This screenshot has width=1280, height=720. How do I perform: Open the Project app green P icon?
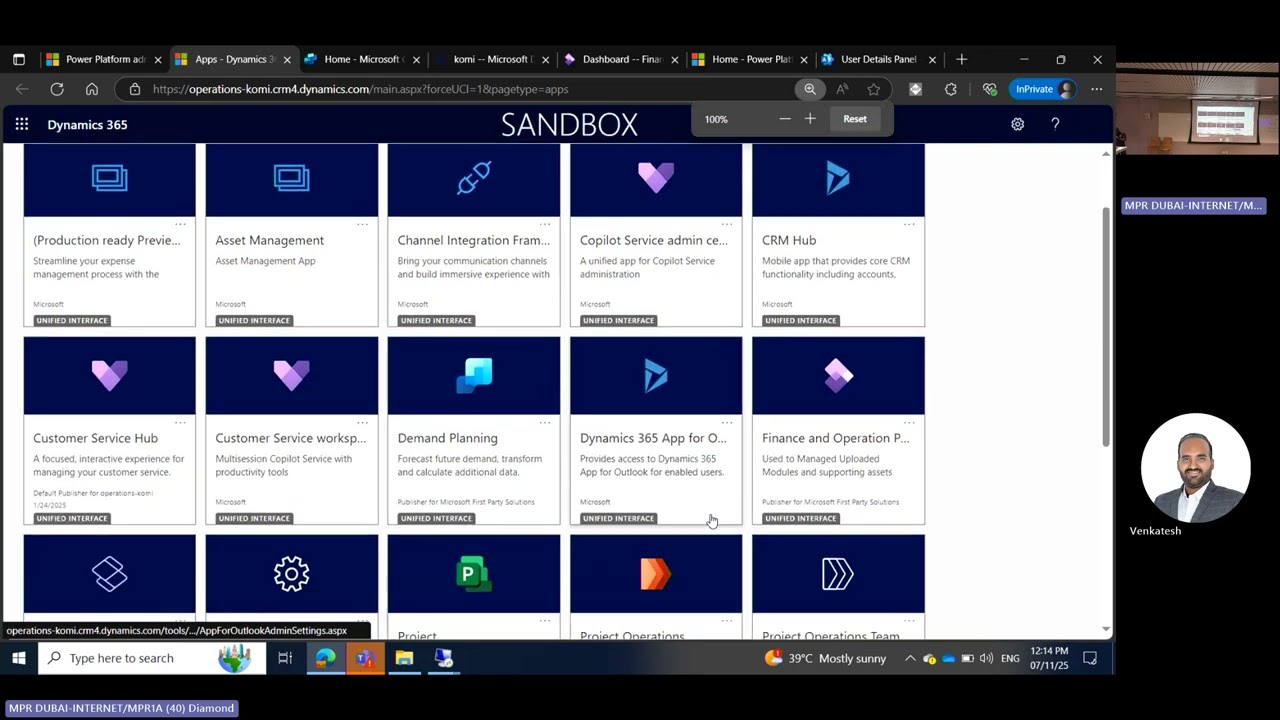[x=474, y=574]
